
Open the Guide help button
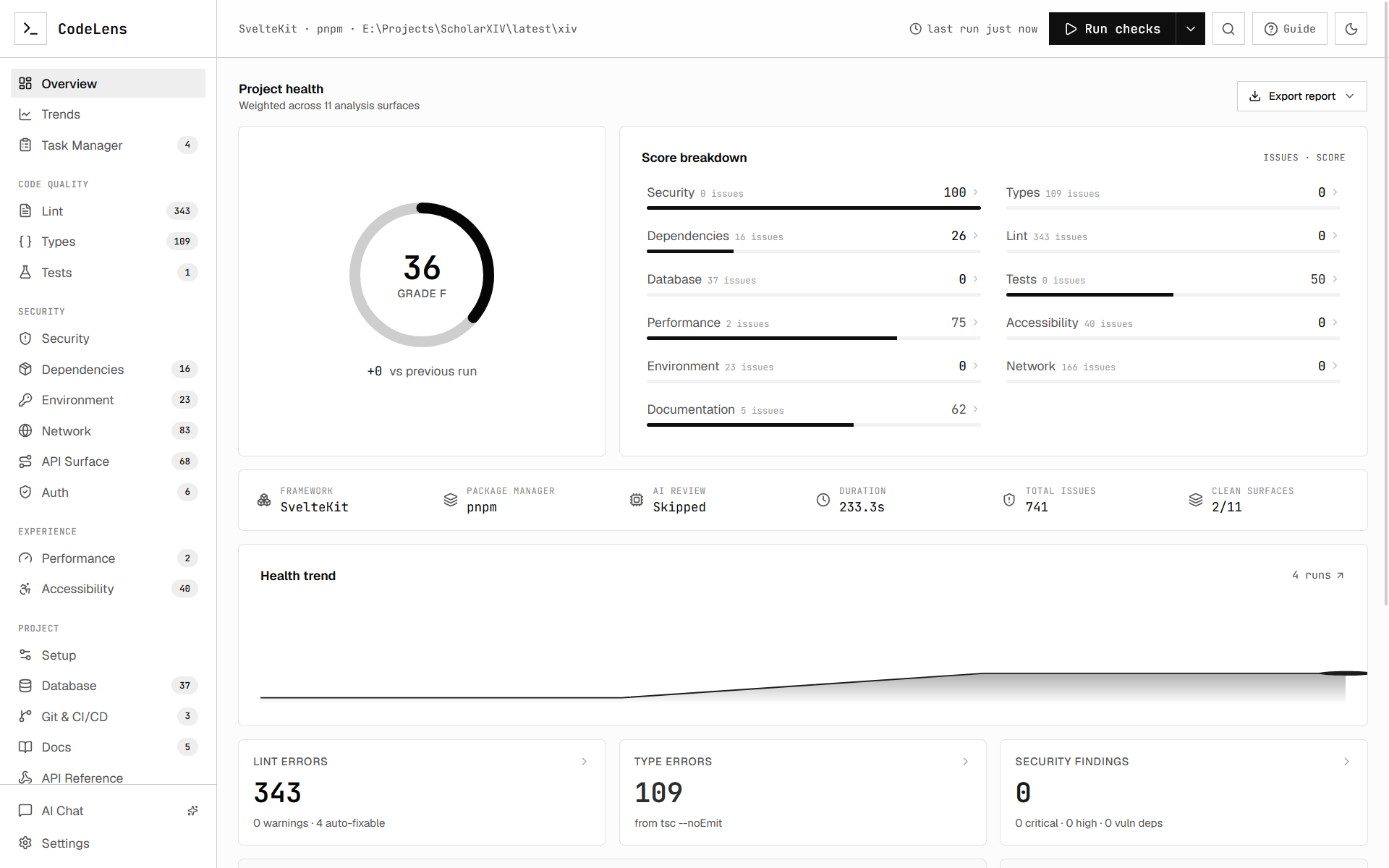tap(1290, 29)
